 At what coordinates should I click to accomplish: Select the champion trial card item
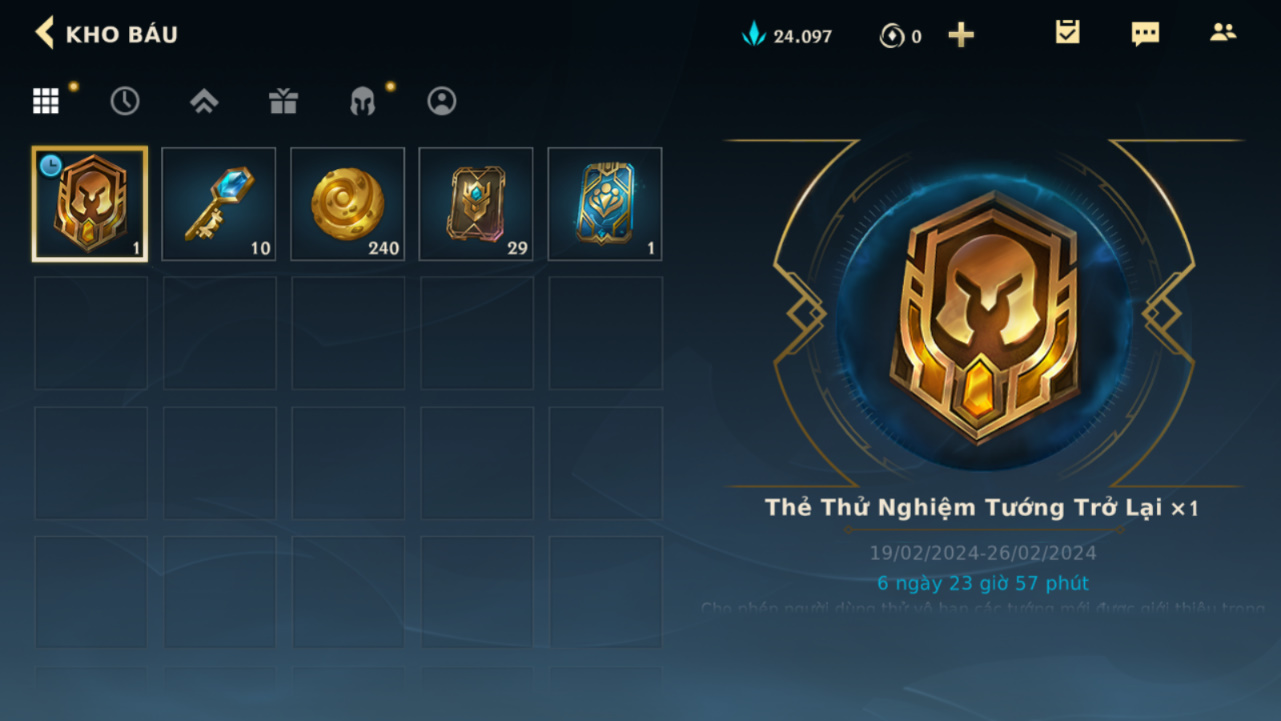tap(90, 204)
